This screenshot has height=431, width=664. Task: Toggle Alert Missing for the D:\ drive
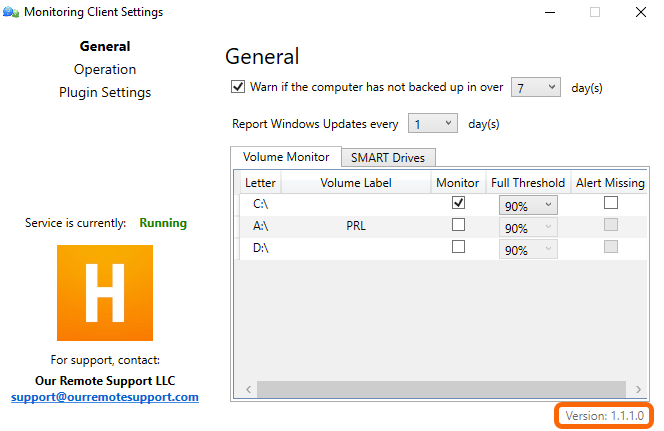click(611, 246)
